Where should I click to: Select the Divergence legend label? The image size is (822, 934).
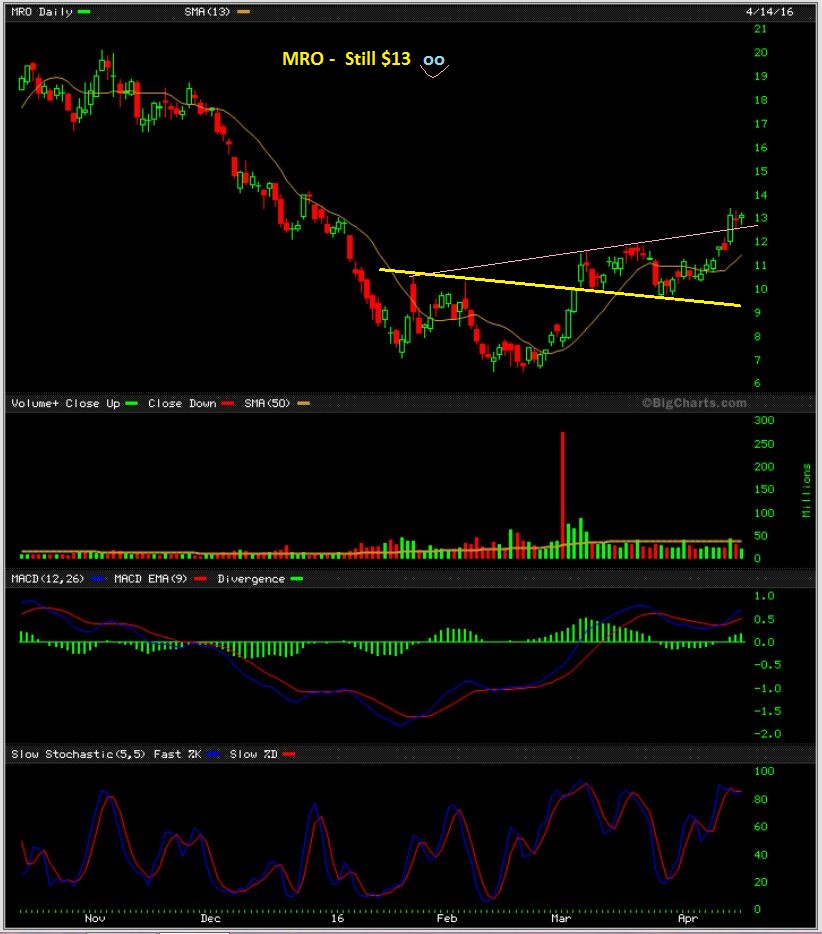click(x=251, y=578)
